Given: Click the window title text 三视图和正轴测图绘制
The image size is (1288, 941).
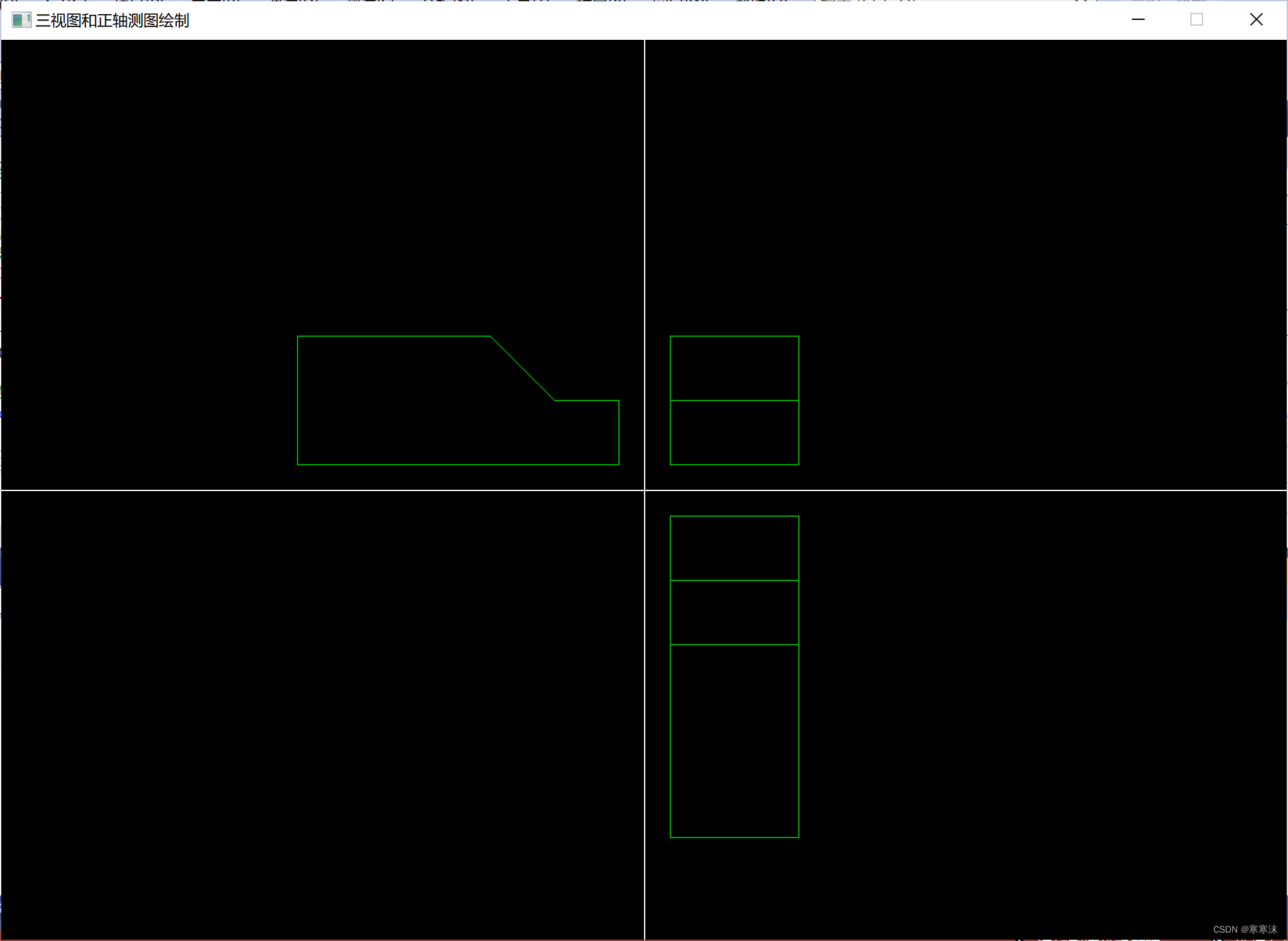Looking at the screenshot, I should [112, 21].
